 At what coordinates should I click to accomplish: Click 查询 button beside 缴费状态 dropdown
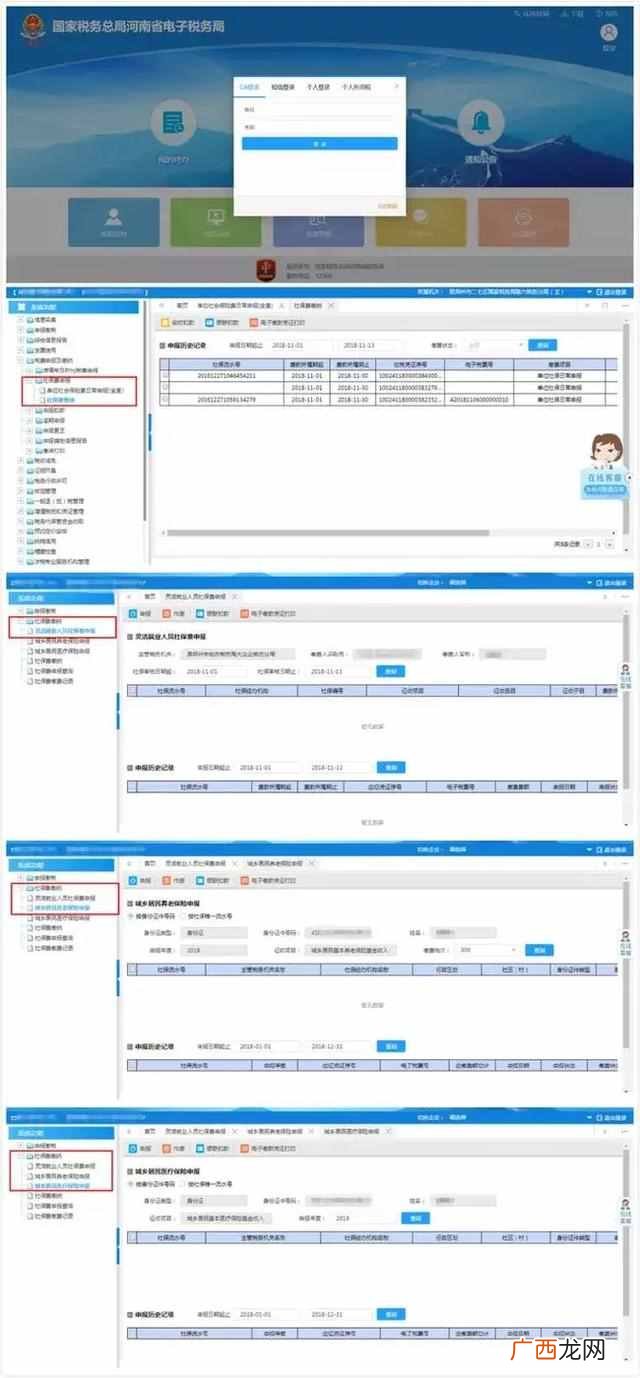pos(541,344)
